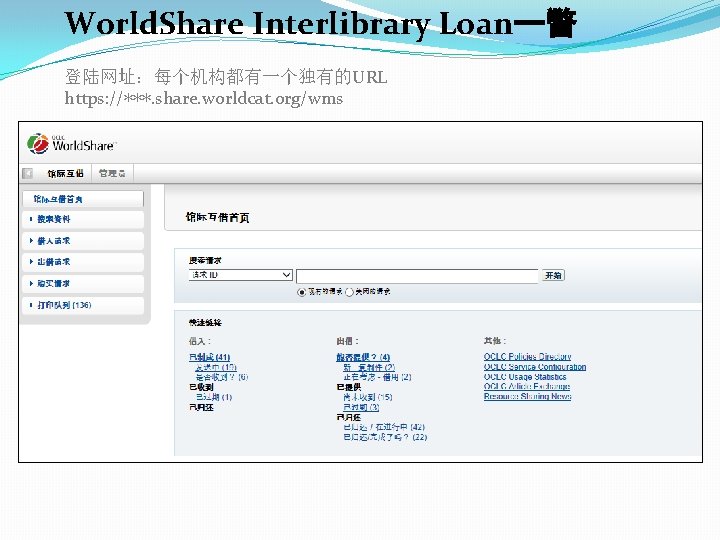This screenshot has width=720, height=540.
Task: Open the OCLC Article Exchange link
Action: click(527, 386)
